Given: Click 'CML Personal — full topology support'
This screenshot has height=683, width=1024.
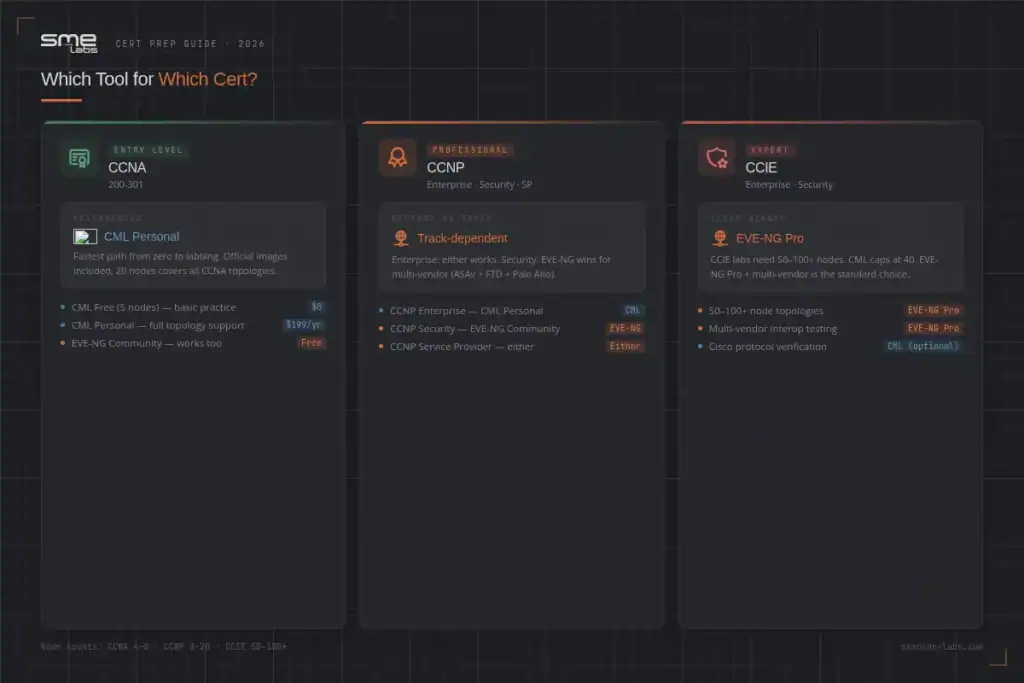Looking at the screenshot, I should 157,325.
